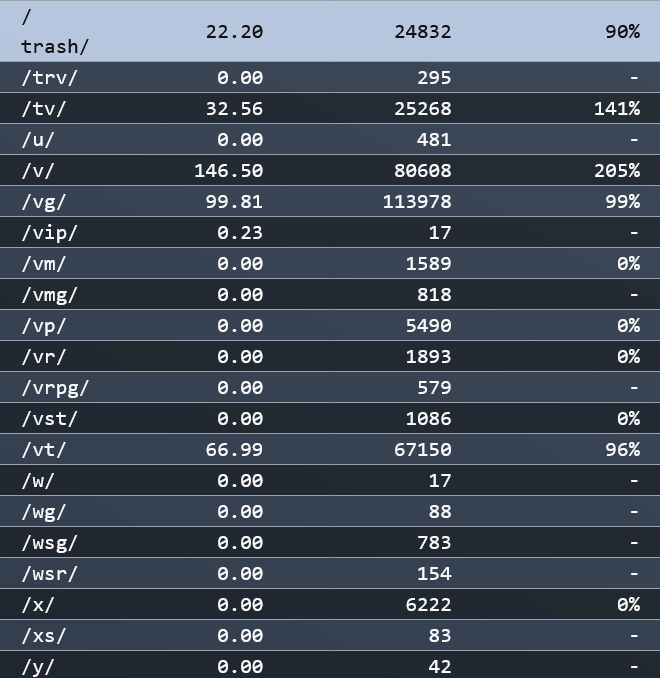Click the 67150 value in /vt/ row

pyautogui.click(x=423, y=449)
